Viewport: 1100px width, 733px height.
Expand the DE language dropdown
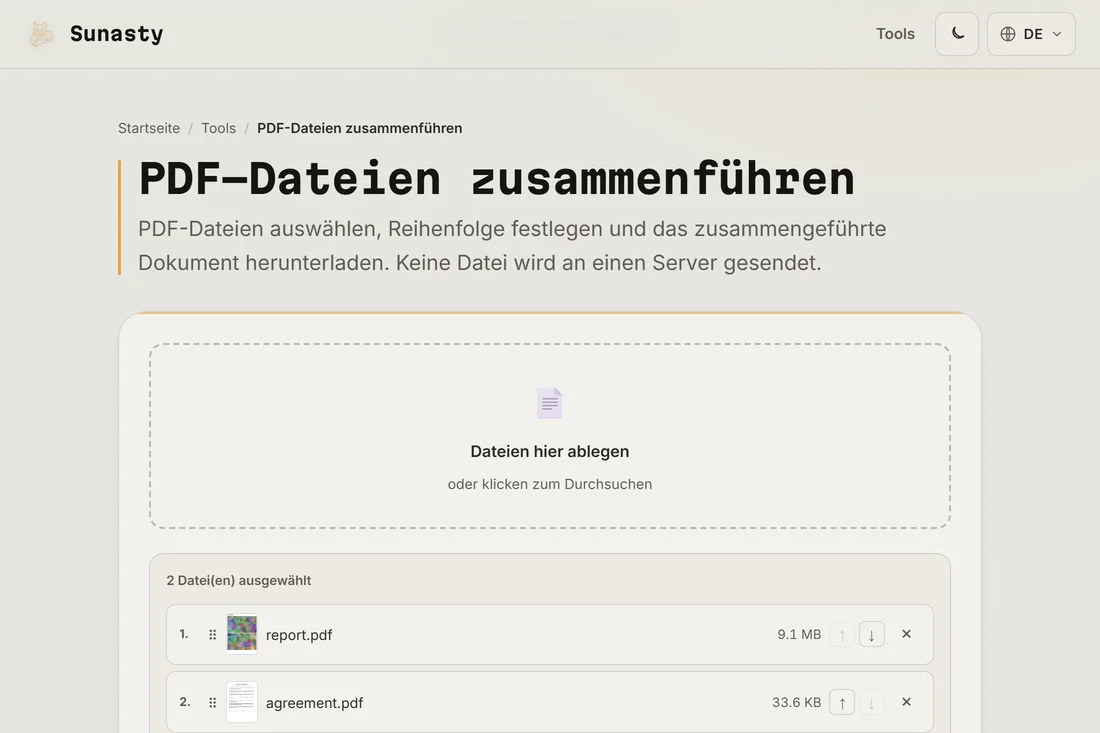[1031, 34]
